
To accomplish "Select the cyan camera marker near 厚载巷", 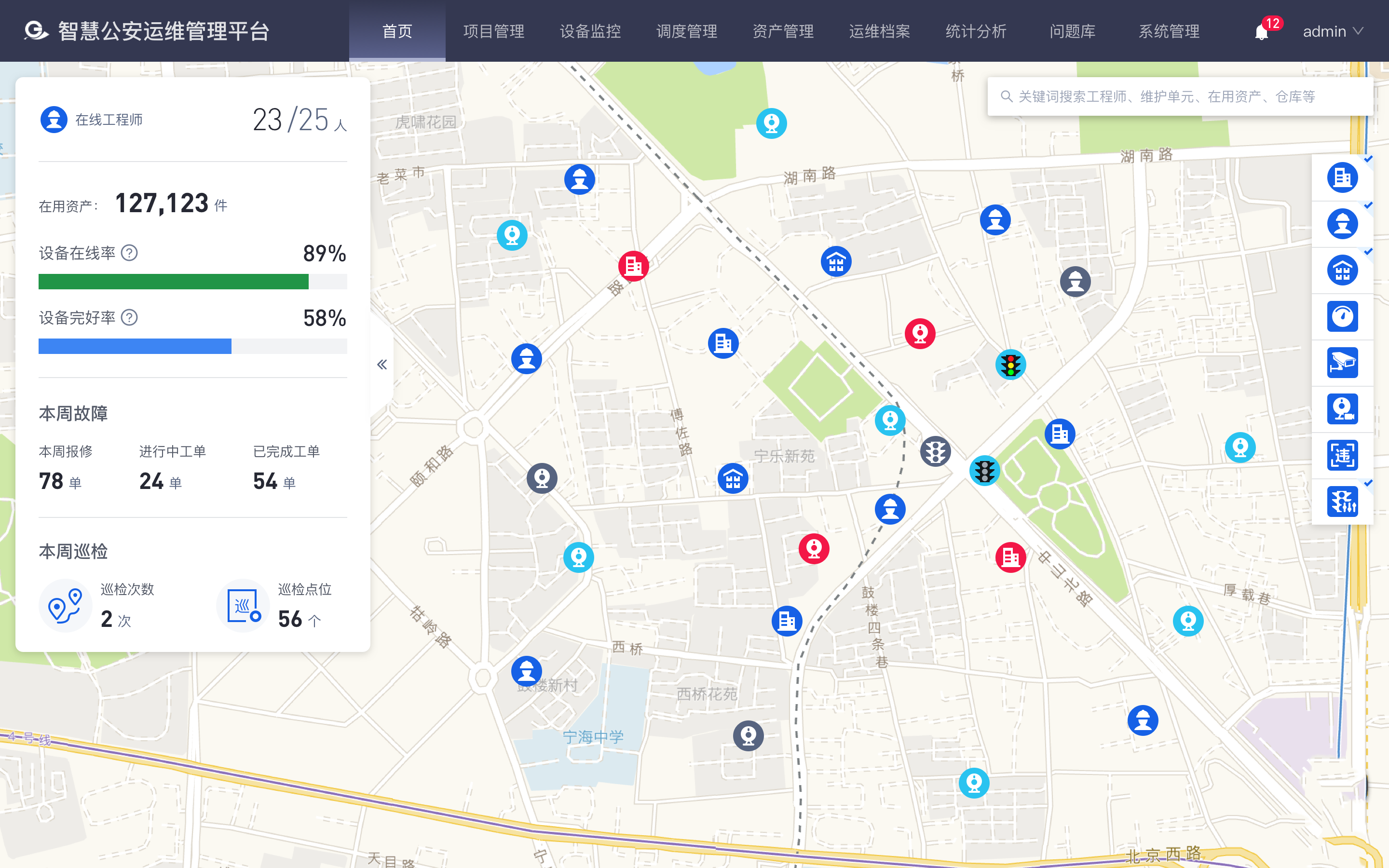I will pos(1188,621).
